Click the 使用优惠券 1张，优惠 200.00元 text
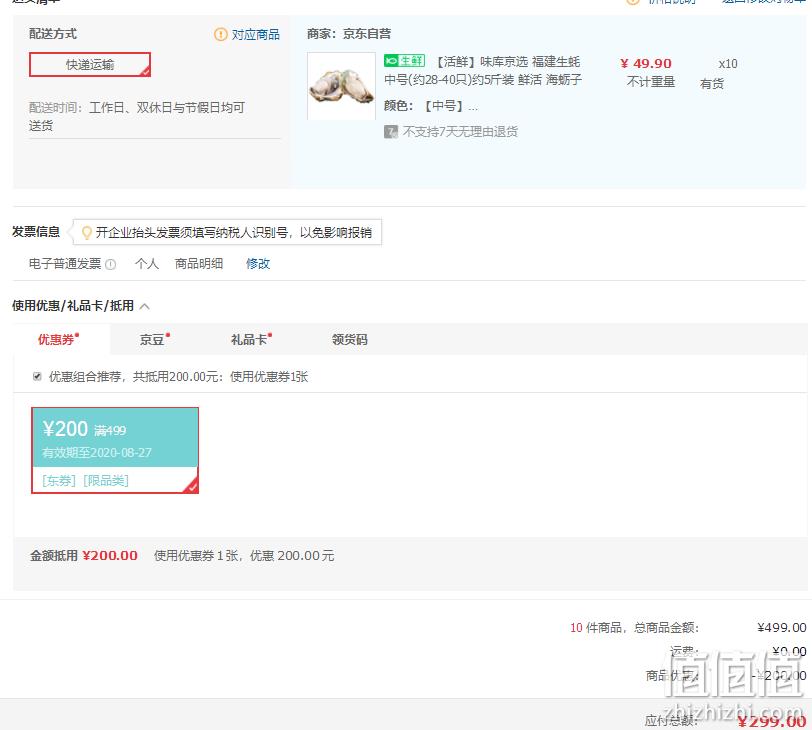 244,556
